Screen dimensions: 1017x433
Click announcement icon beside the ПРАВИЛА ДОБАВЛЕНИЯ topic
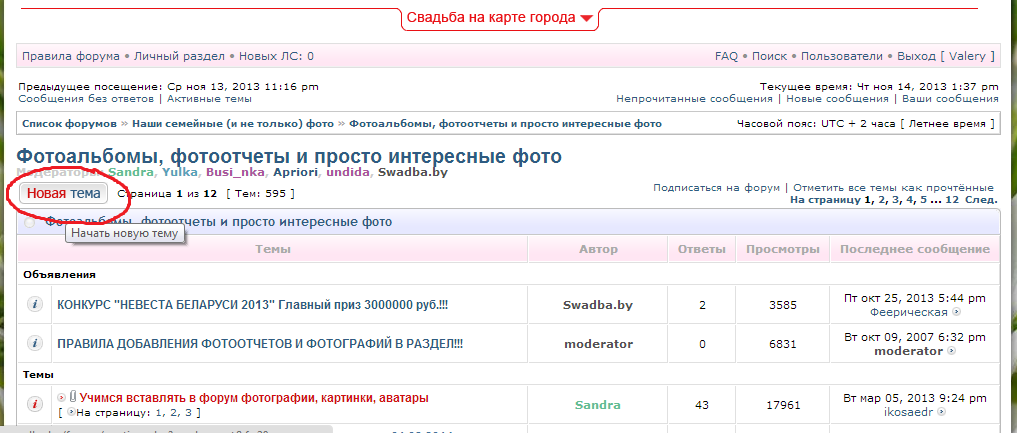point(34,344)
